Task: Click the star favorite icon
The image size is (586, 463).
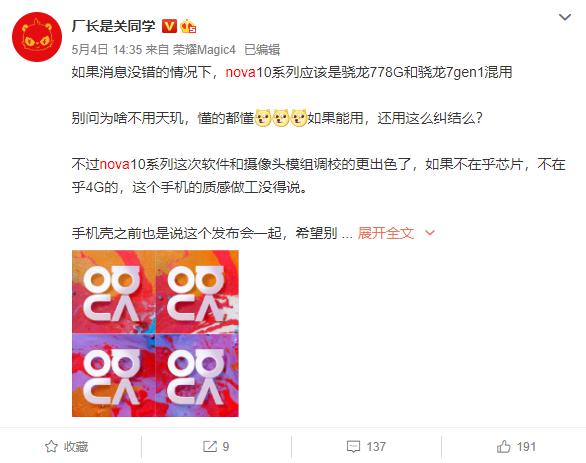Action: coord(51,446)
